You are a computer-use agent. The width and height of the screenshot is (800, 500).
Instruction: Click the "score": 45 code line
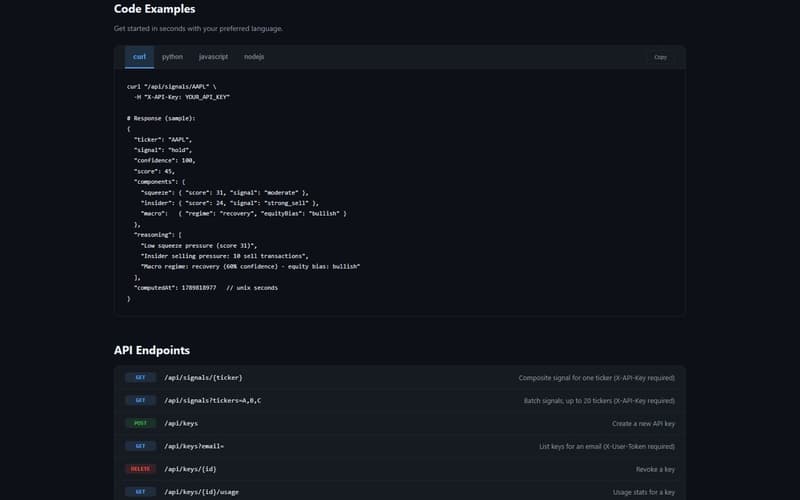154,171
